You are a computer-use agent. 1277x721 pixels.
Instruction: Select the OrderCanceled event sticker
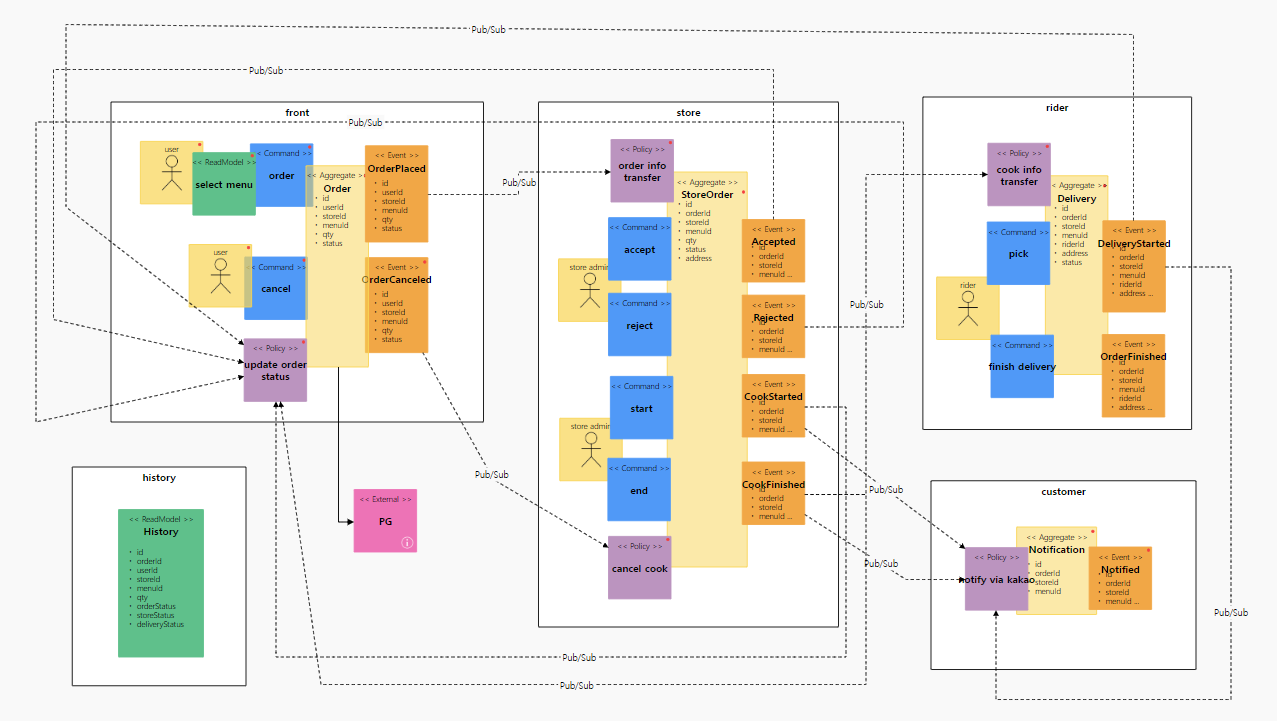396,305
